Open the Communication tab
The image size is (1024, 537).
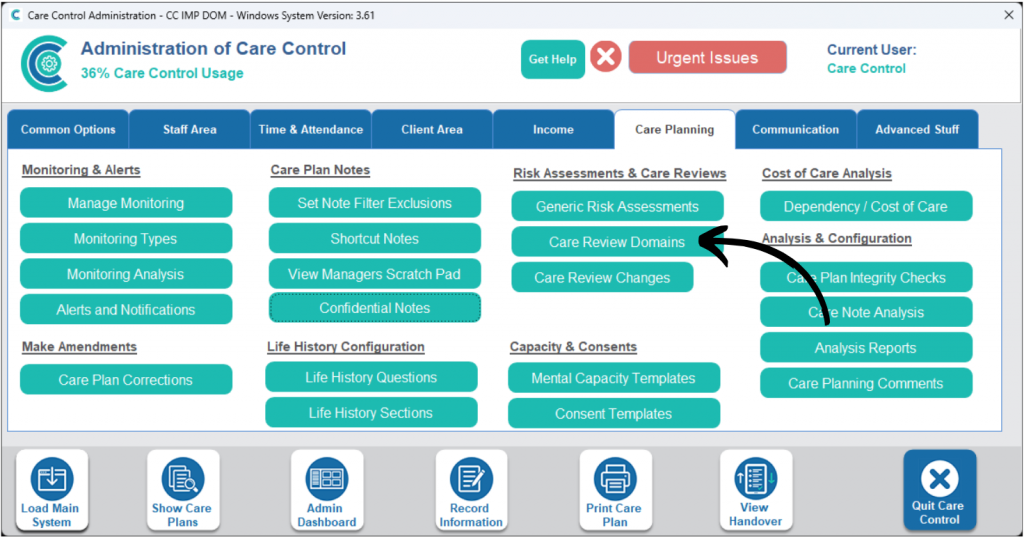(x=795, y=129)
